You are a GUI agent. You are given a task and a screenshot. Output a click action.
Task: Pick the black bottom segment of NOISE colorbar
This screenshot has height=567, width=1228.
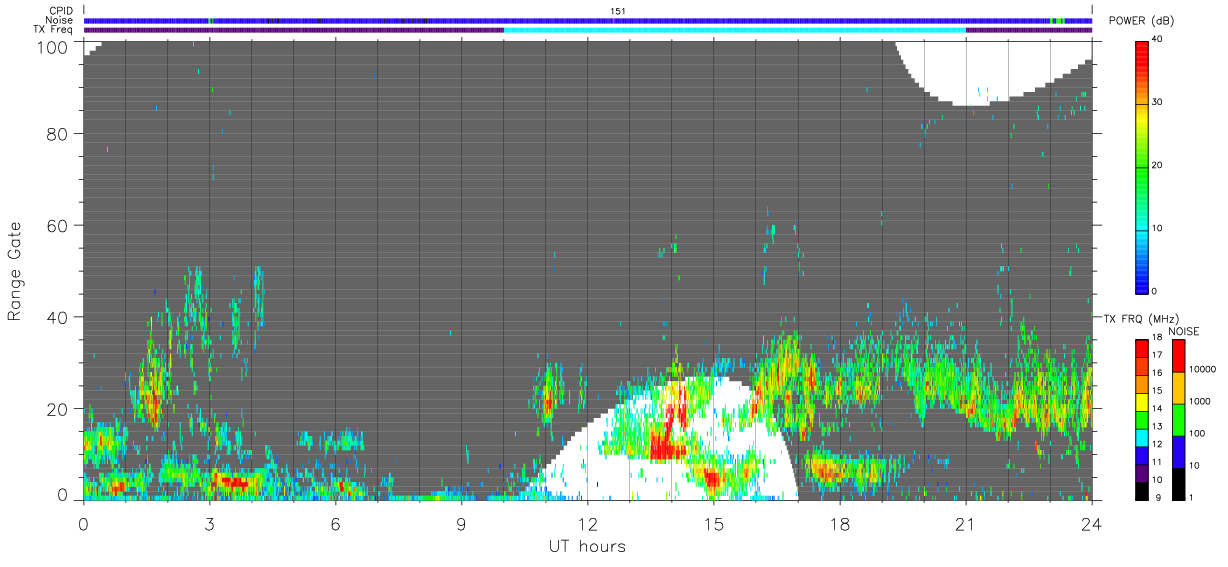tap(1178, 484)
